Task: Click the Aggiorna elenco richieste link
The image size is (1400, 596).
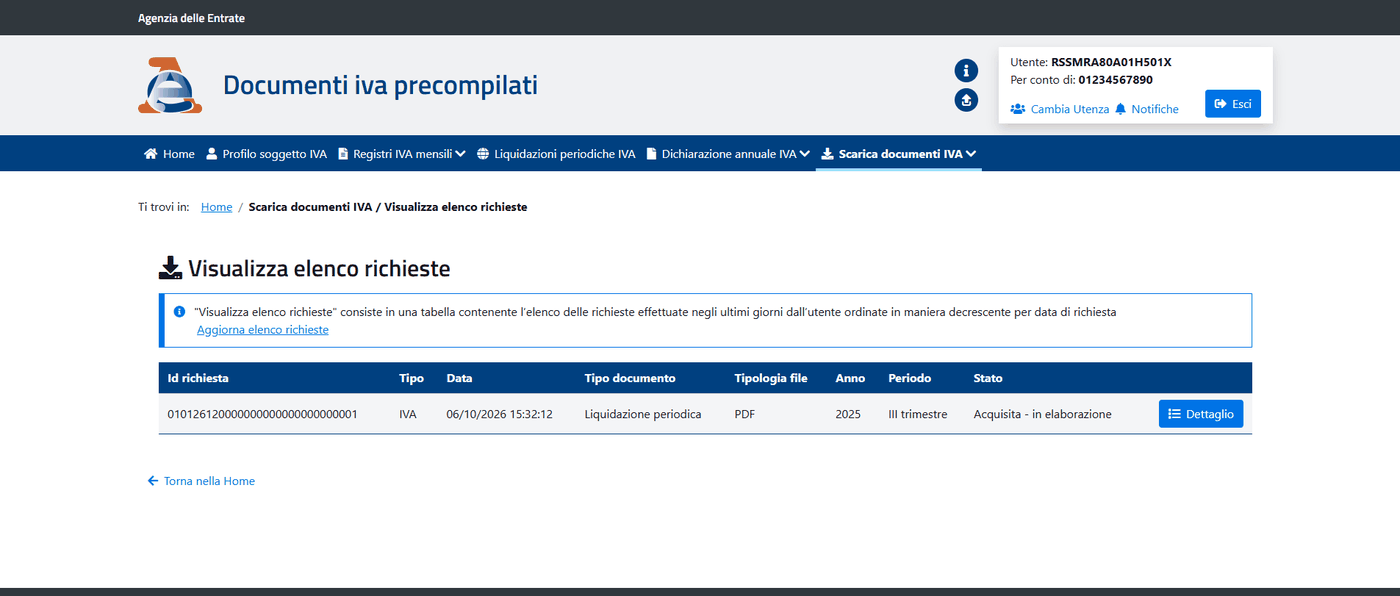Action: coord(263,330)
